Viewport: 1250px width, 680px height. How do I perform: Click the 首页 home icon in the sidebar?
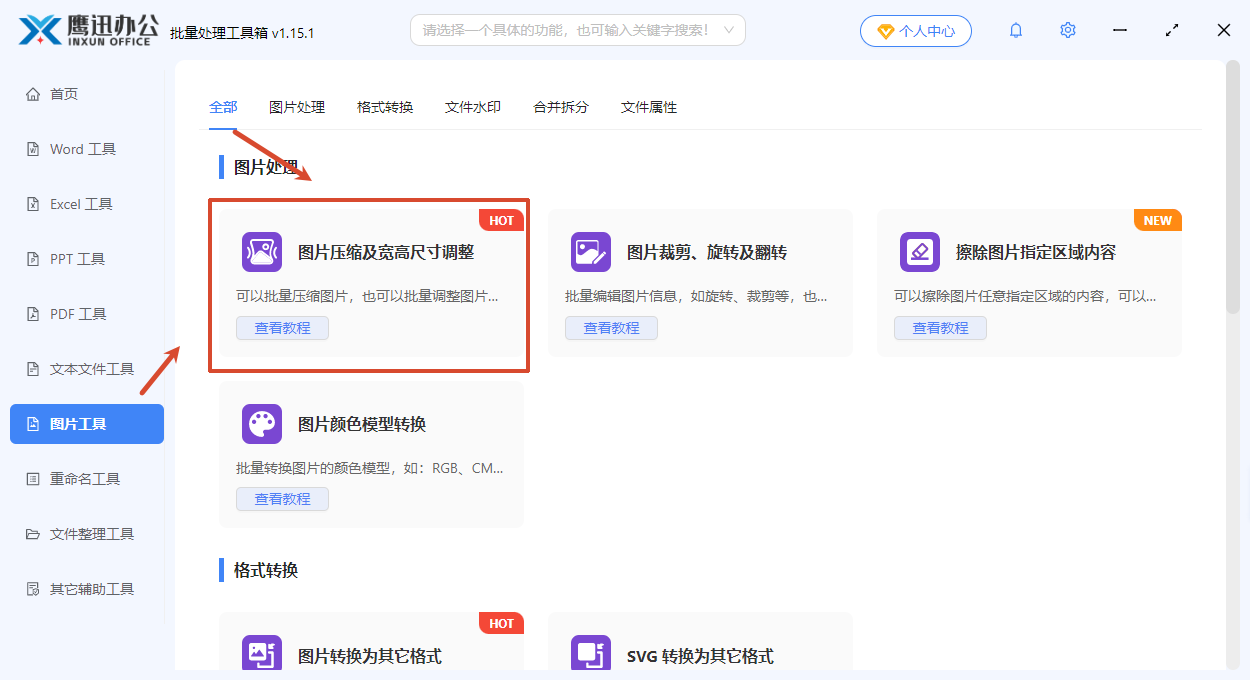(32, 94)
